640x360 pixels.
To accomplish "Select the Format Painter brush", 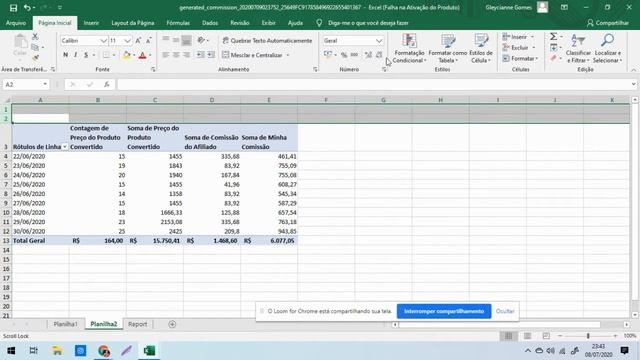I will point(36,58).
